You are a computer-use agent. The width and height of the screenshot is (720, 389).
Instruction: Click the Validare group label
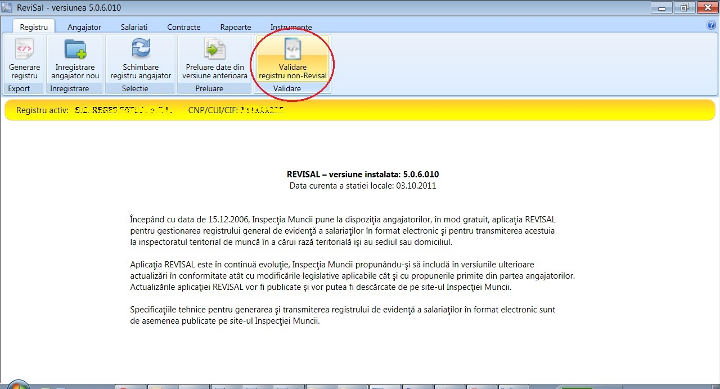(287, 88)
